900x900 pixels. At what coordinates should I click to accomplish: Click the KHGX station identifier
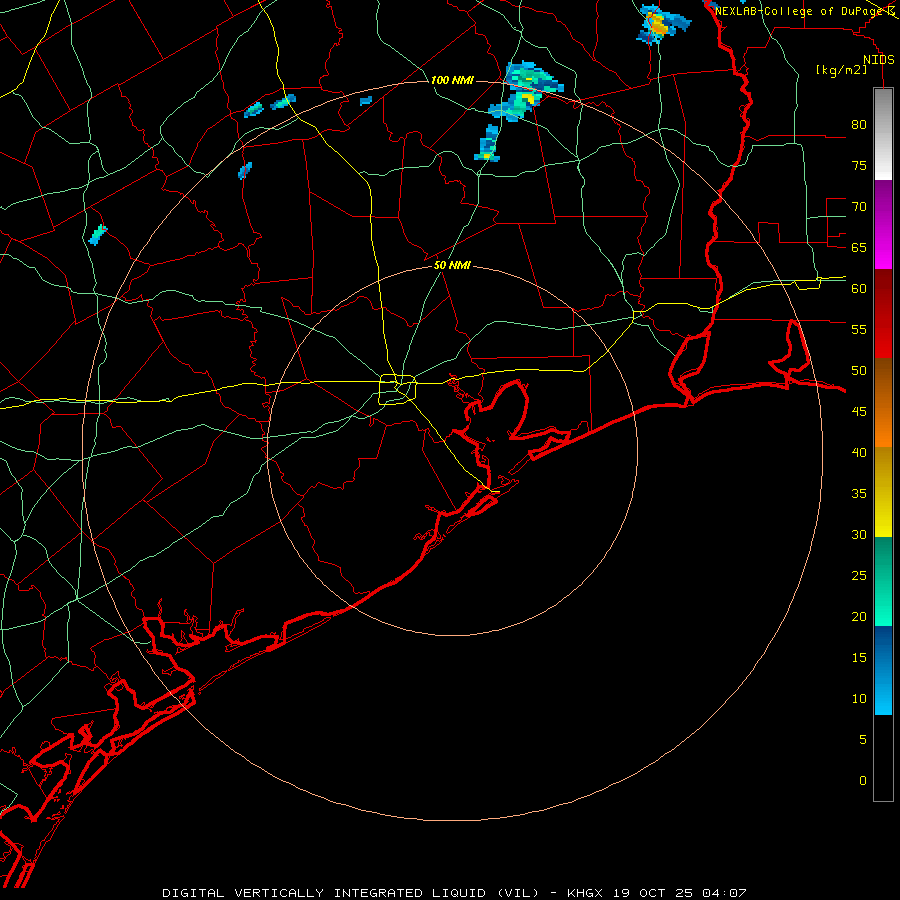[586, 893]
